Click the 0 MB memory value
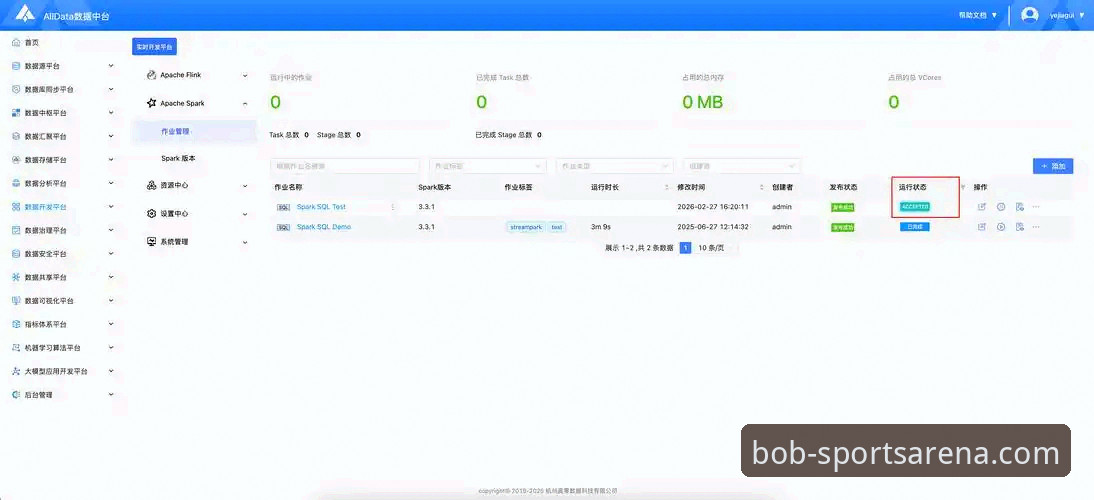The height and width of the screenshot is (500, 1094). 703,103
